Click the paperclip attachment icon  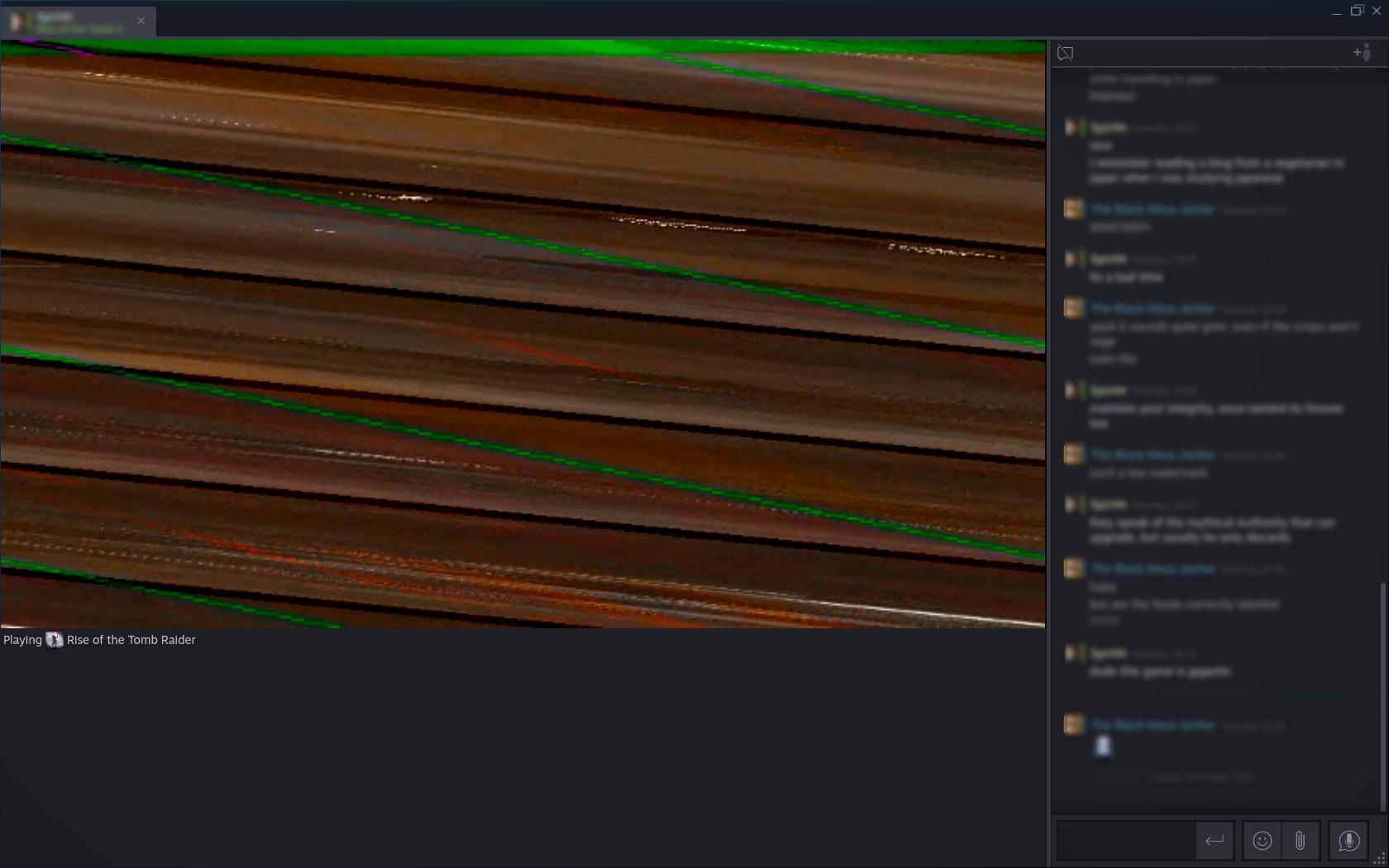pyautogui.click(x=1300, y=841)
